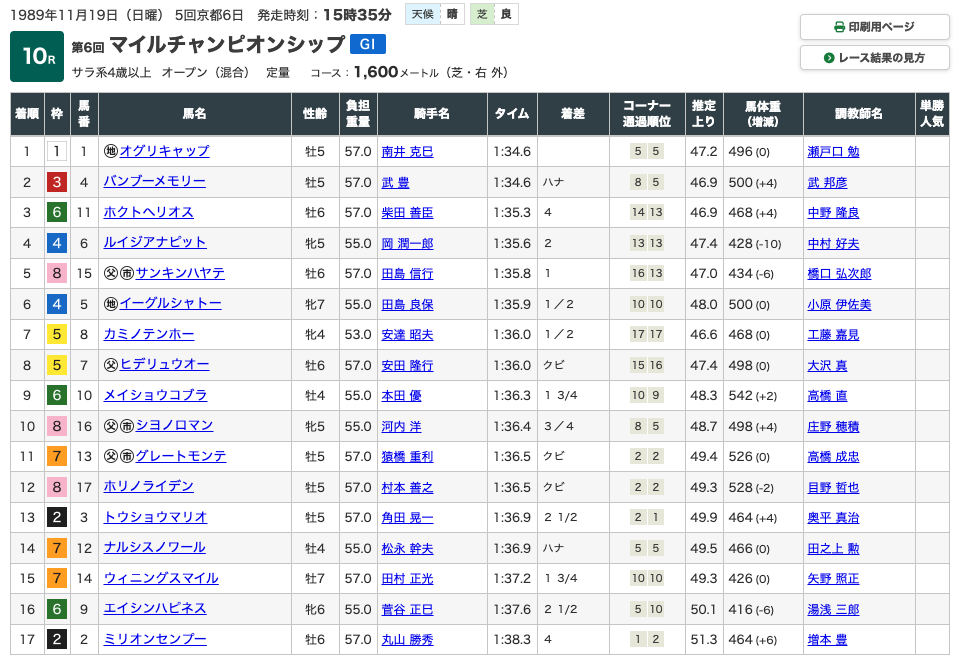Click the red frame 3 badge
The width and height of the screenshot is (961, 667).
coord(57,182)
